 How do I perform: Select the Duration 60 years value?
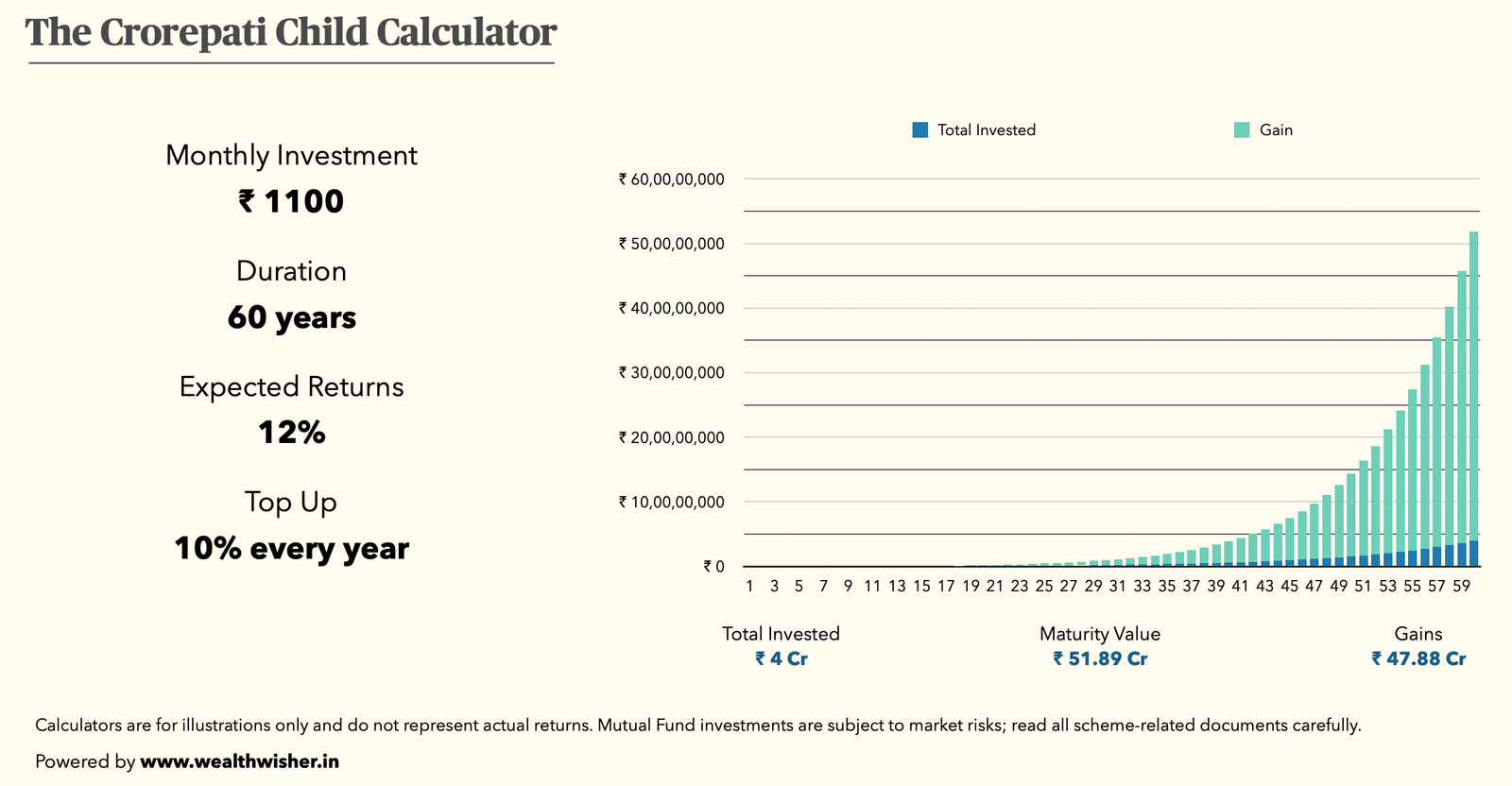click(291, 317)
